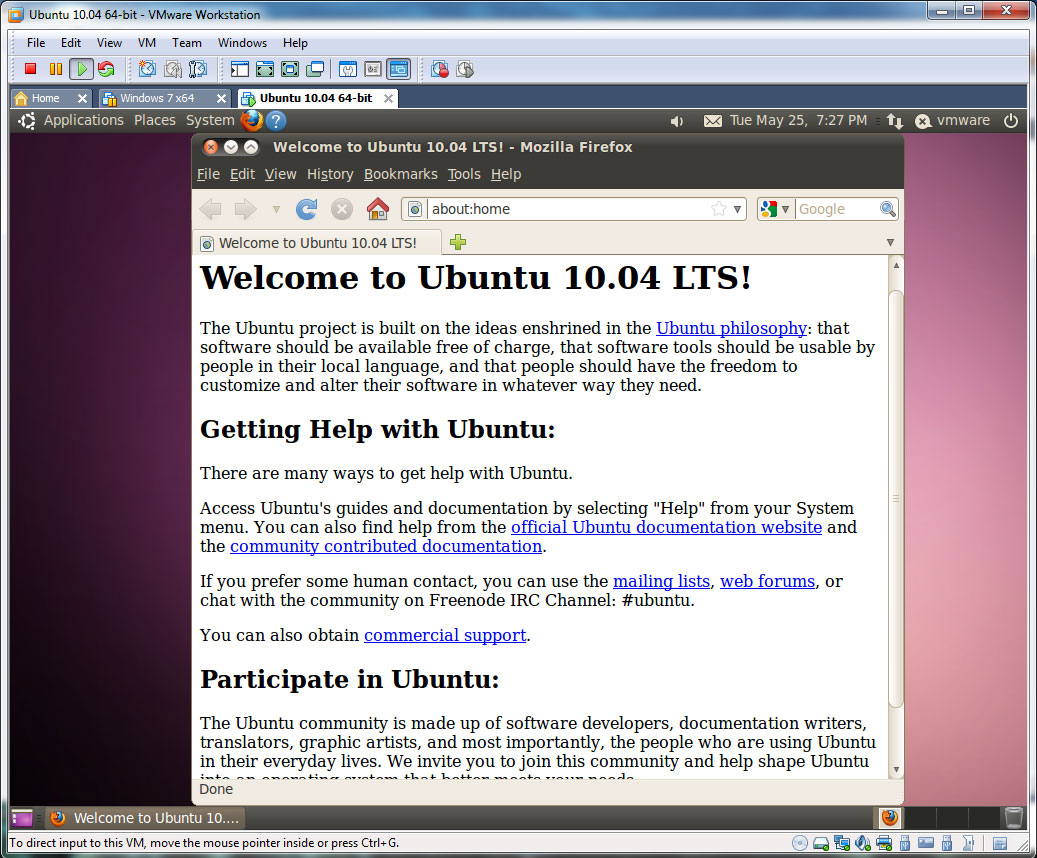The height and width of the screenshot is (858, 1037).
Task: Click the volume icon in the Ubuntu panel
Action: 677,120
